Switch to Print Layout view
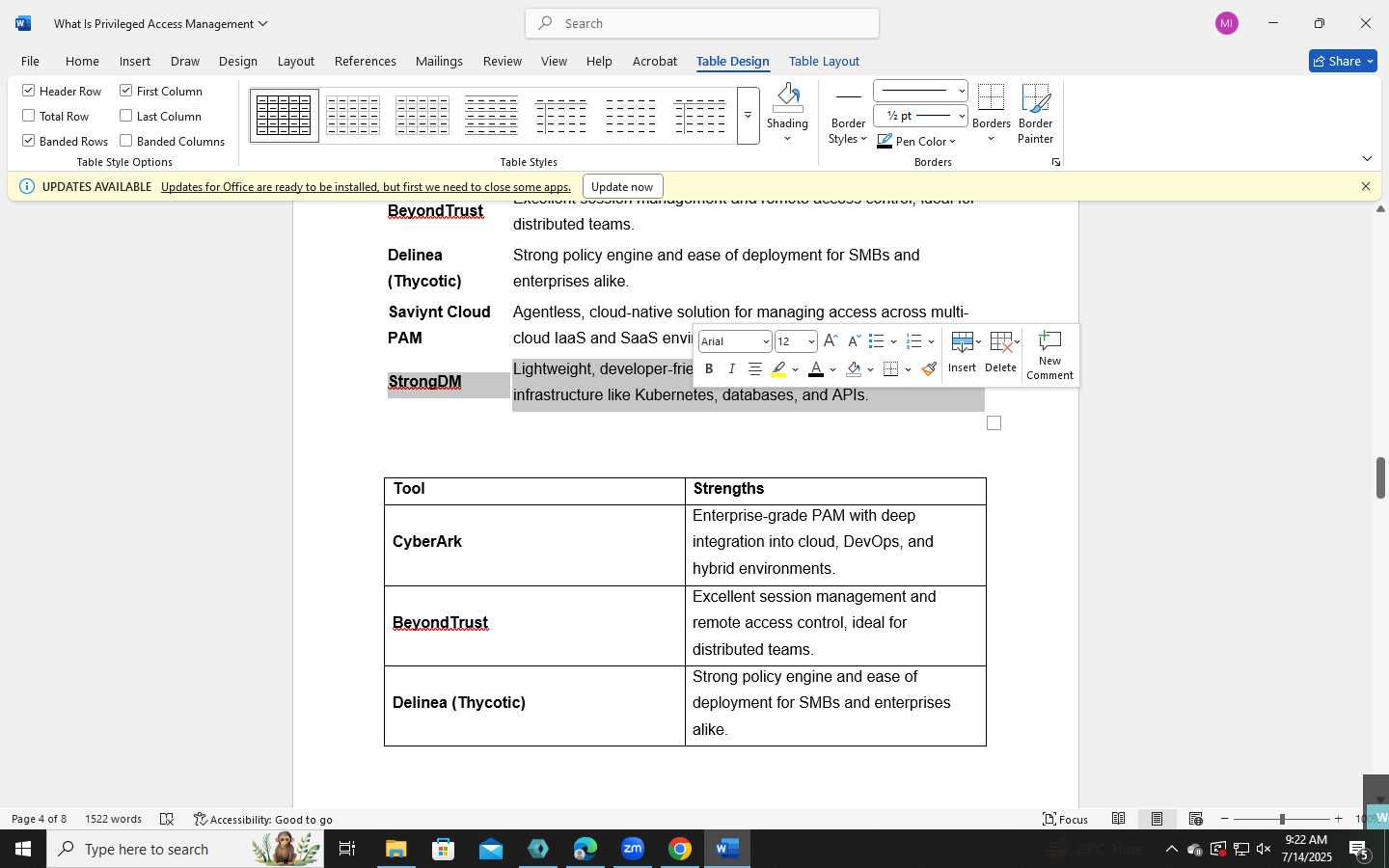This screenshot has width=1389, height=868. pyautogui.click(x=1157, y=819)
